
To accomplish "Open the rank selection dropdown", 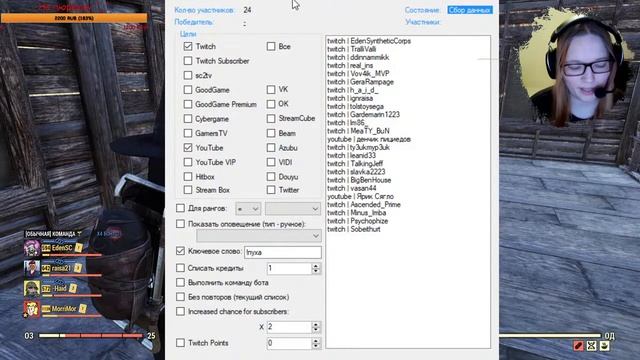I will [293, 209].
